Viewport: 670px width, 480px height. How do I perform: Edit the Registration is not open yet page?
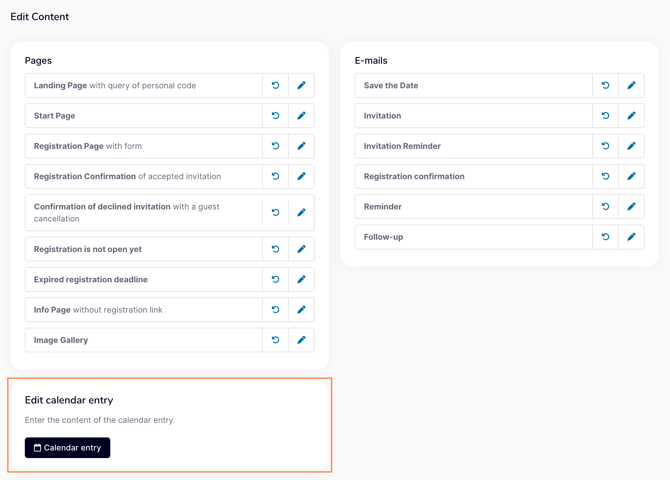(x=301, y=249)
